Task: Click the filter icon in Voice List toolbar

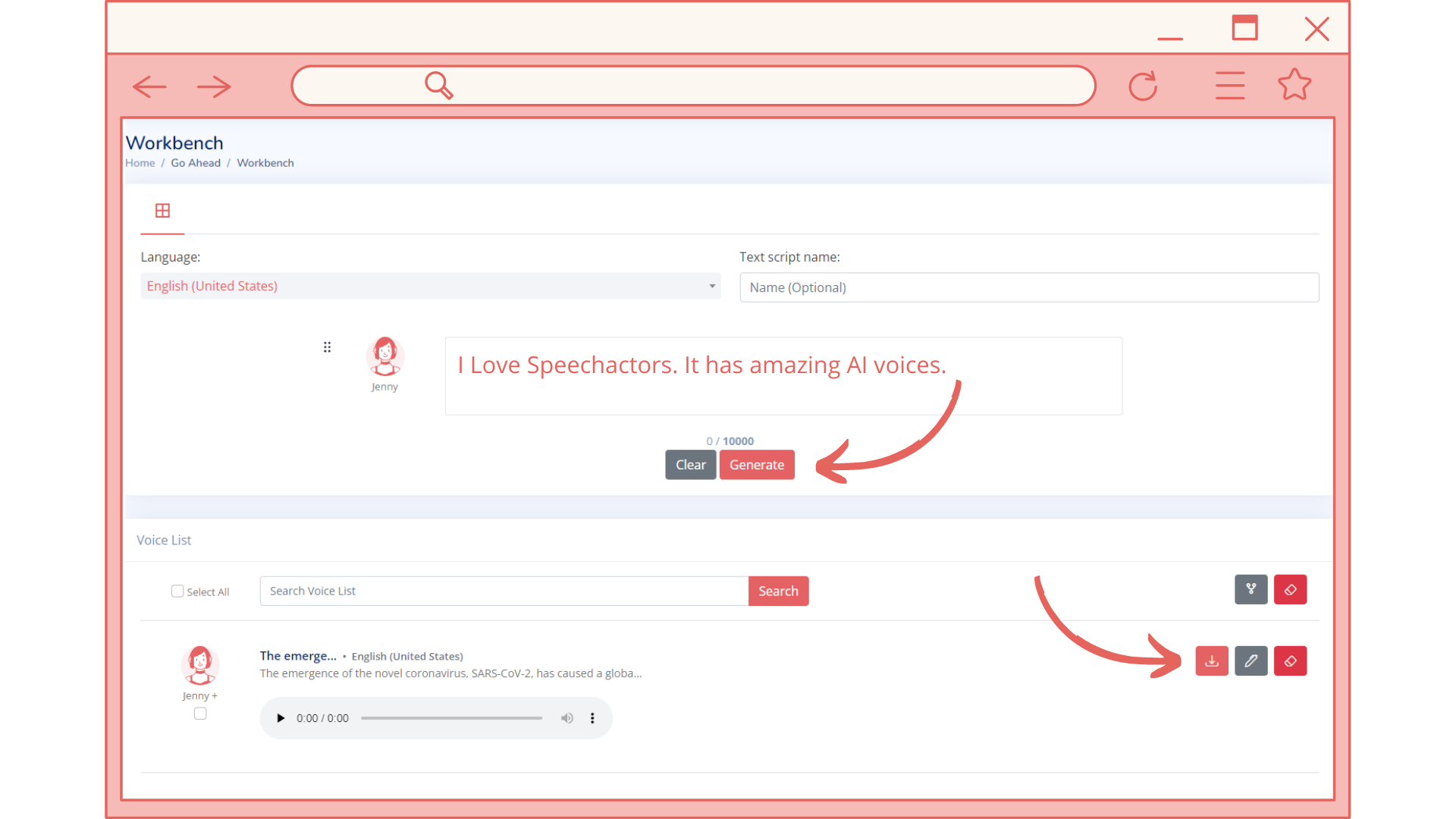Action: (x=1251, y=589)
